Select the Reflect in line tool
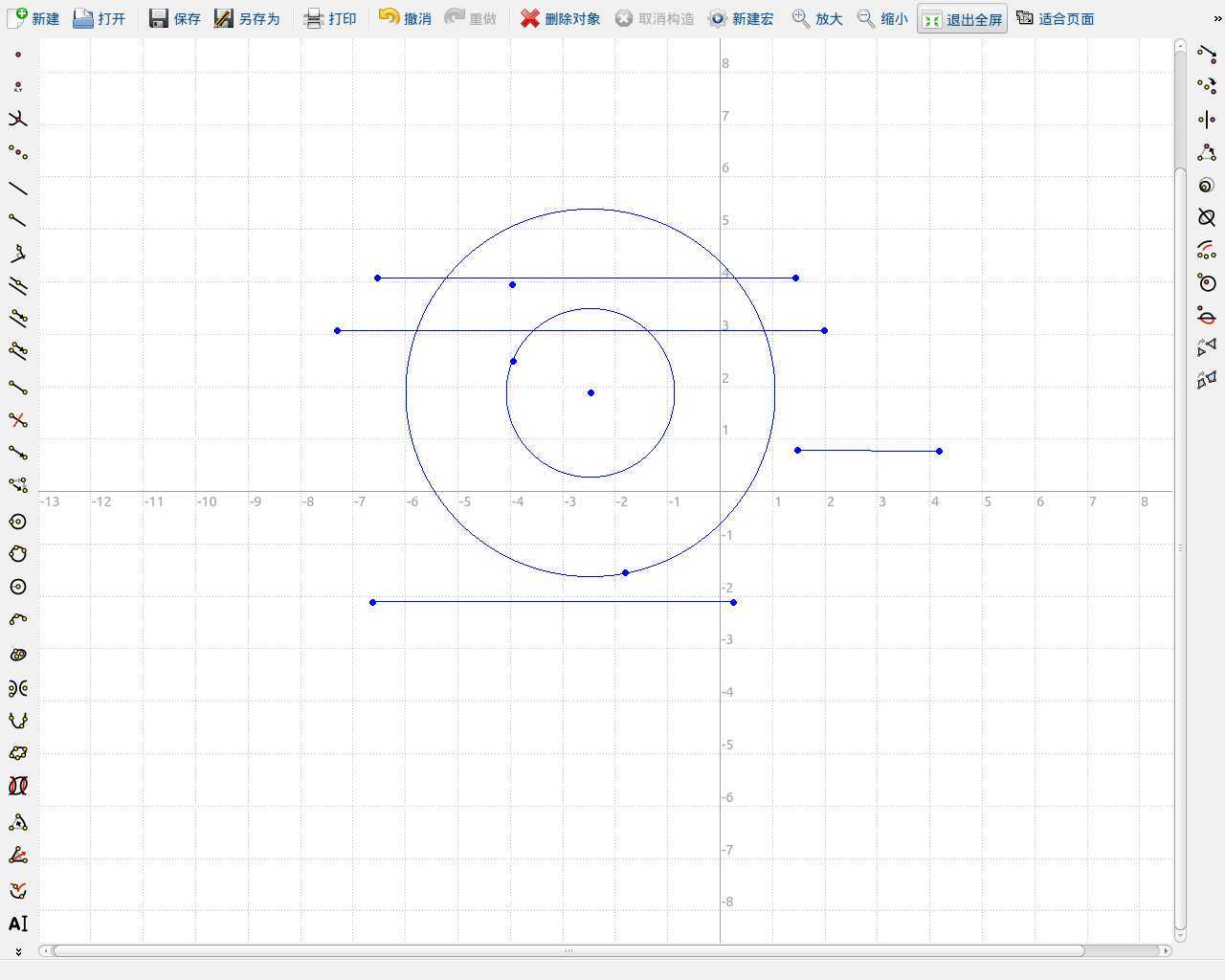Viewport: 1225px width, 980px height. pyautogui.click(x=1206, y=120)
